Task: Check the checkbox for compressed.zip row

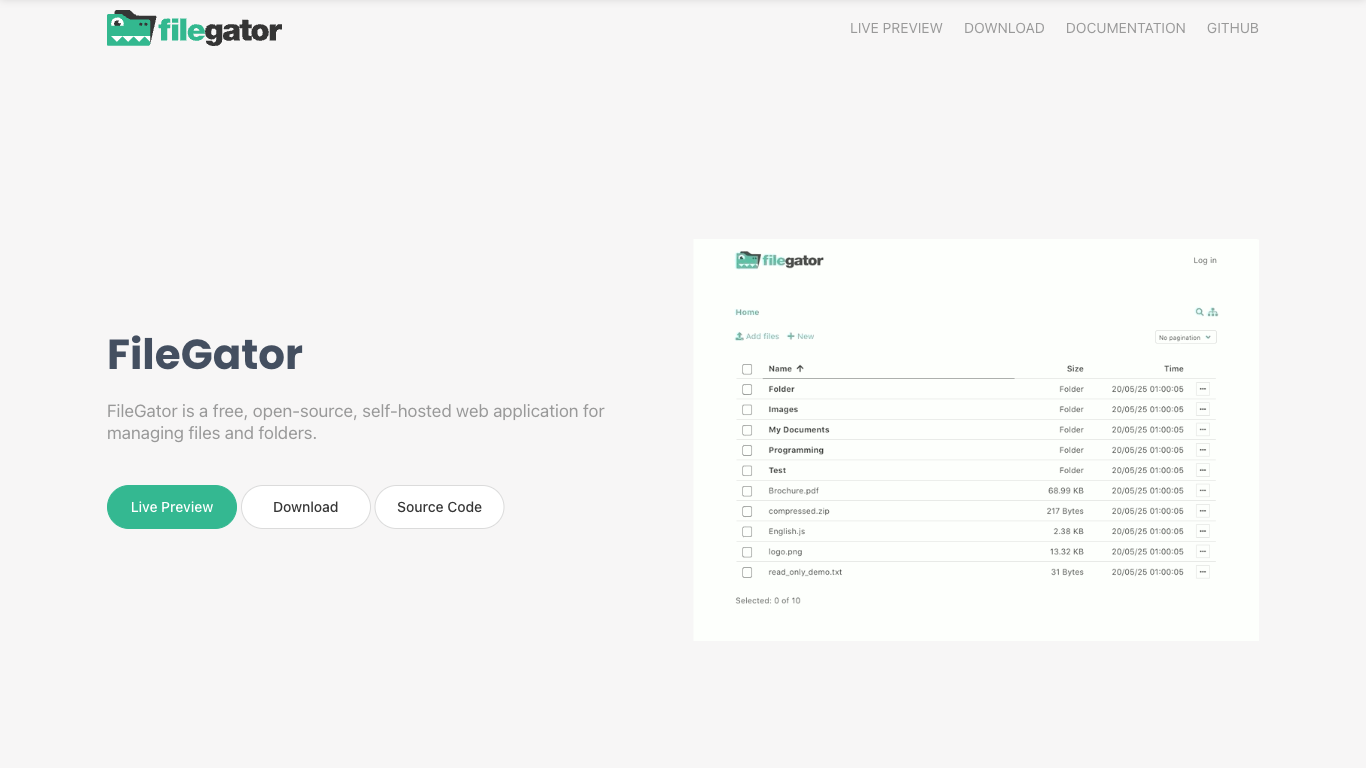Action: [x=747, y=511]
